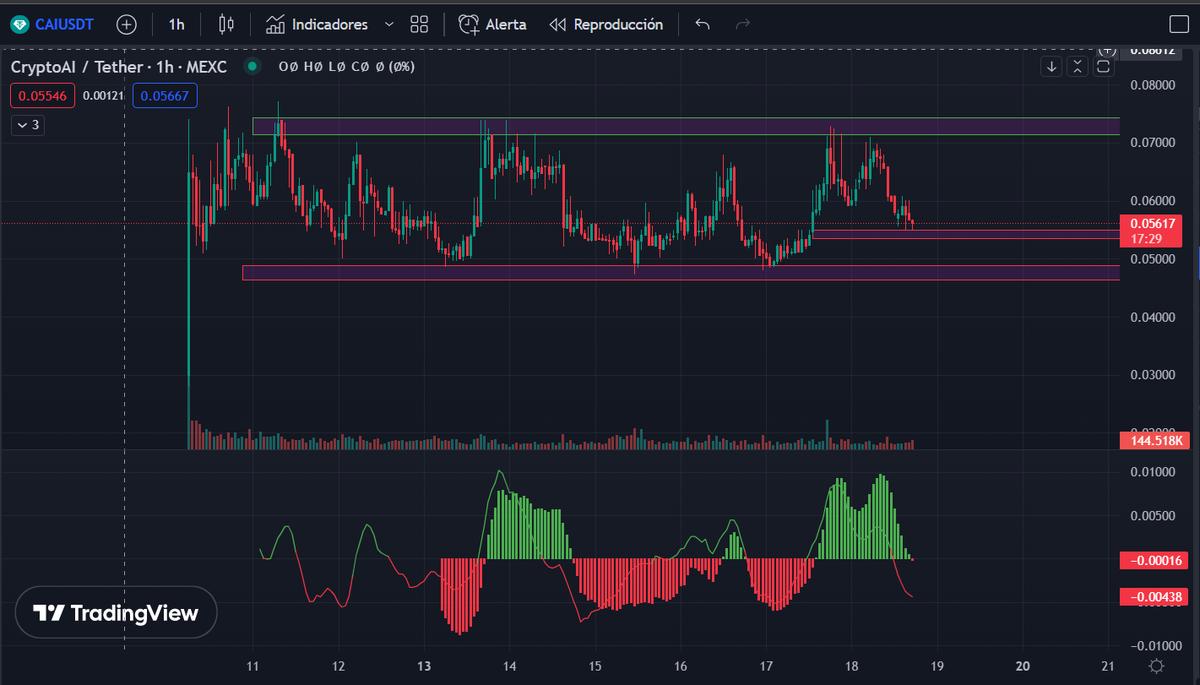Image resolution: width=1200 pixels, height=685 pixels.
Task: Redo the chart action
Action: pos(742,24)
